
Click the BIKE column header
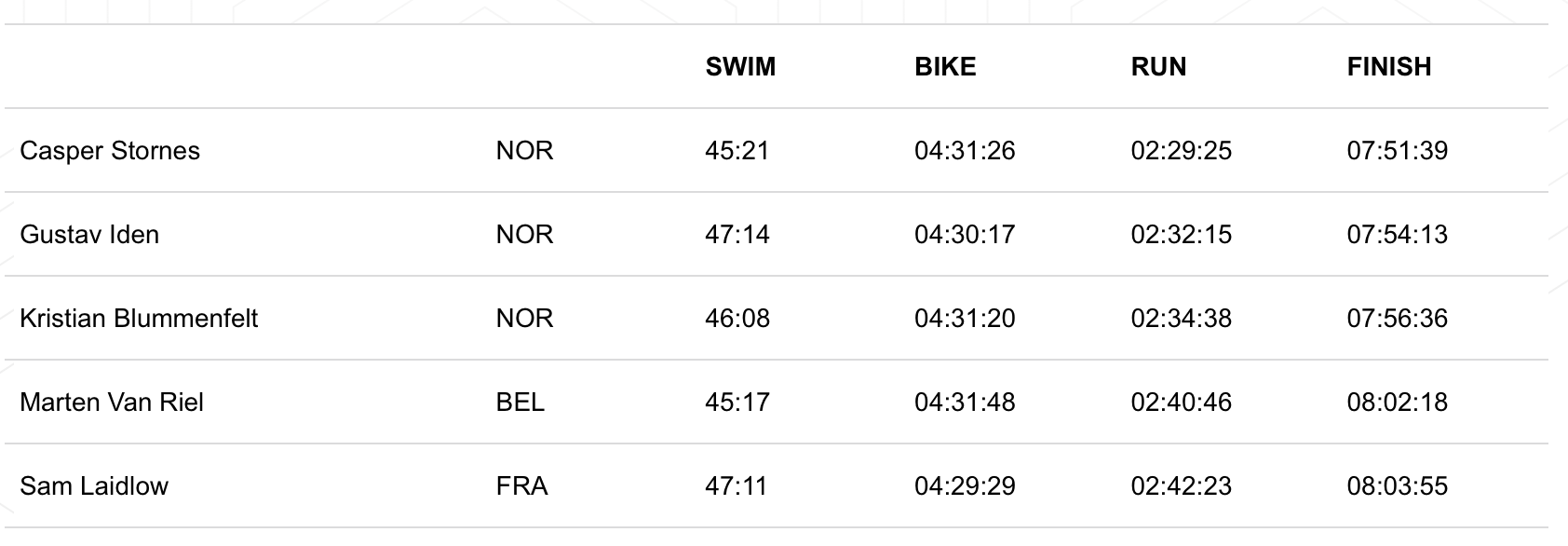945,67
